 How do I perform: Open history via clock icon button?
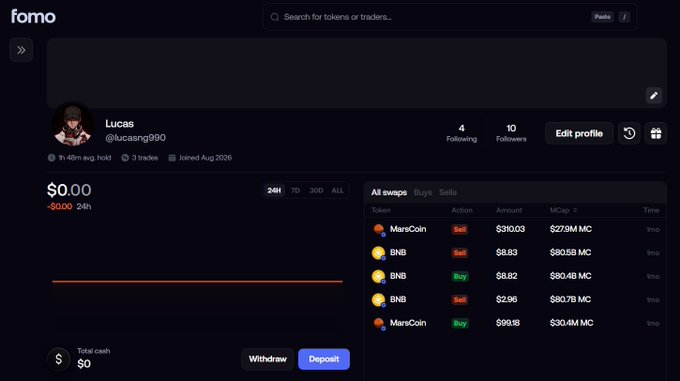[x=629, y=133]
